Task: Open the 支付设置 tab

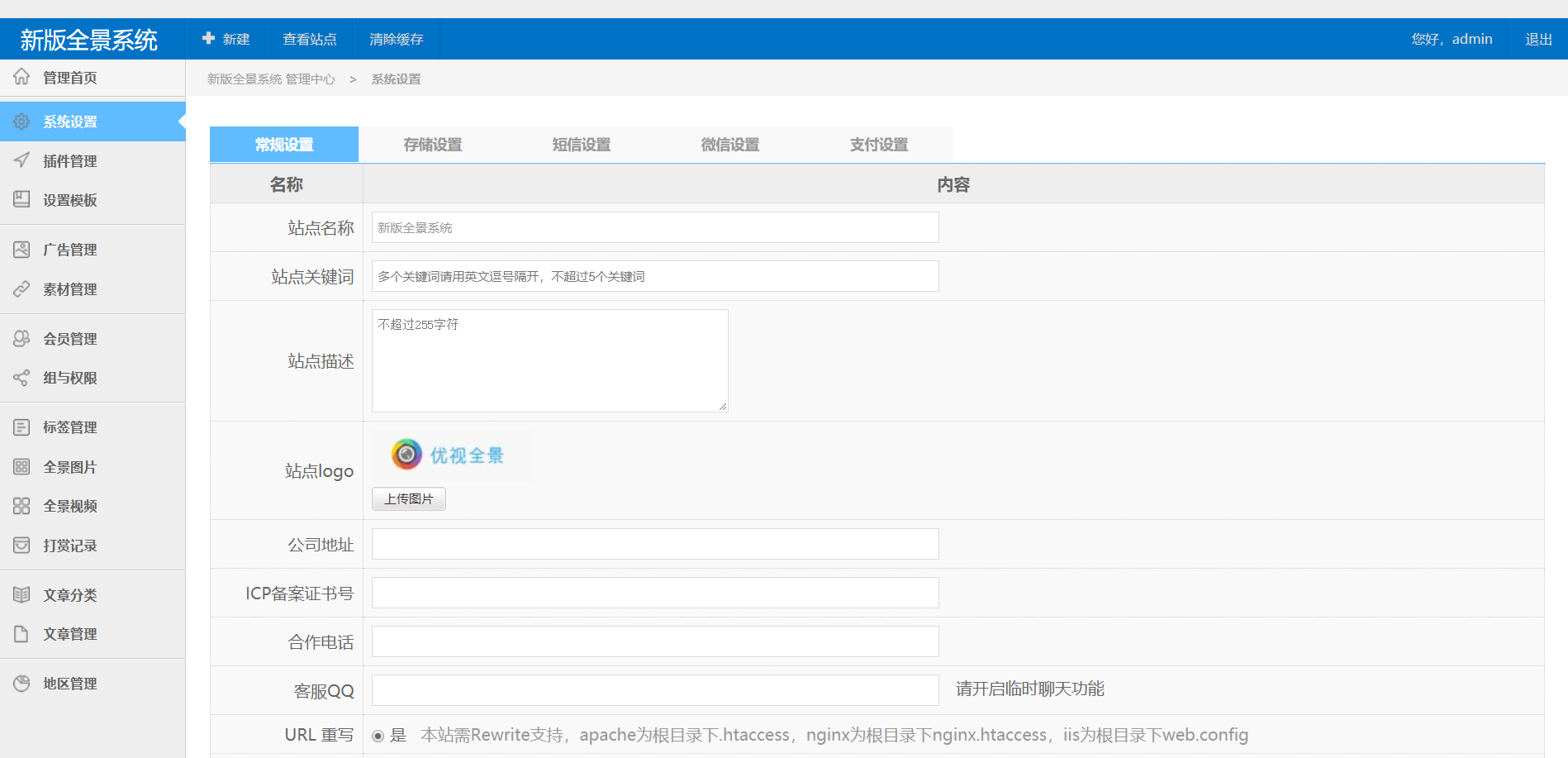Action: [879, 145]
